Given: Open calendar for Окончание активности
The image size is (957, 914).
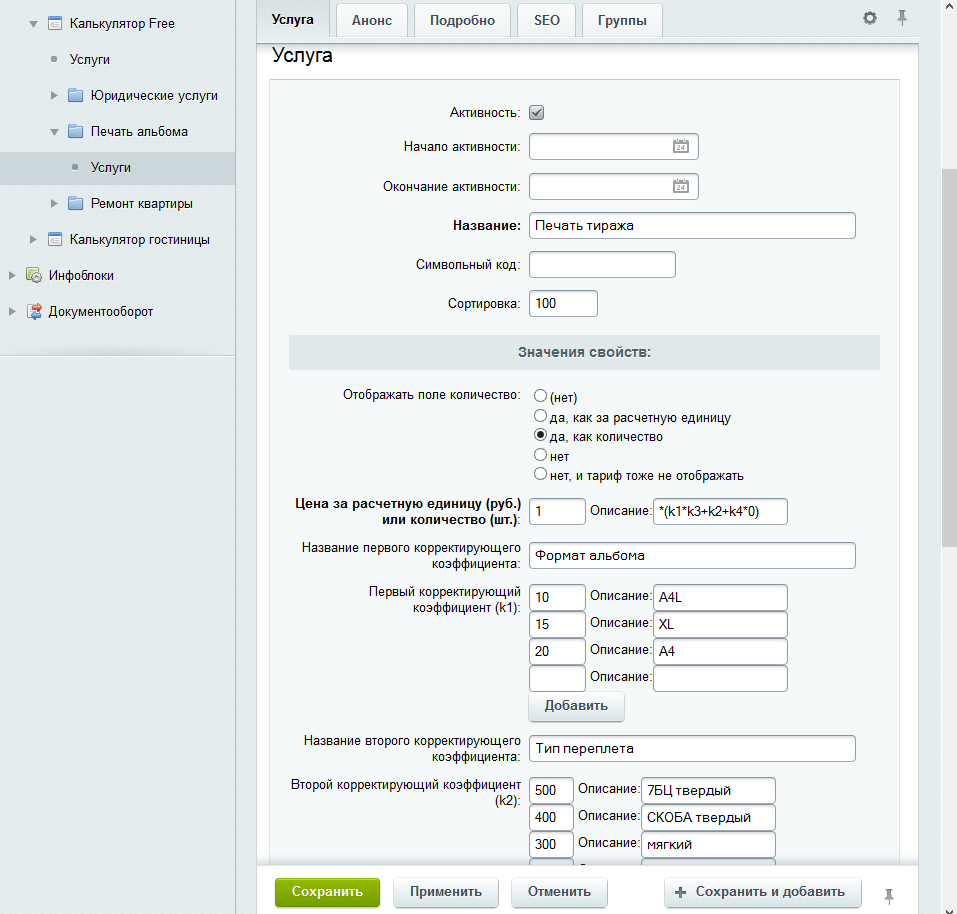Looking at the screenshot, I should [x=681, y=186].
